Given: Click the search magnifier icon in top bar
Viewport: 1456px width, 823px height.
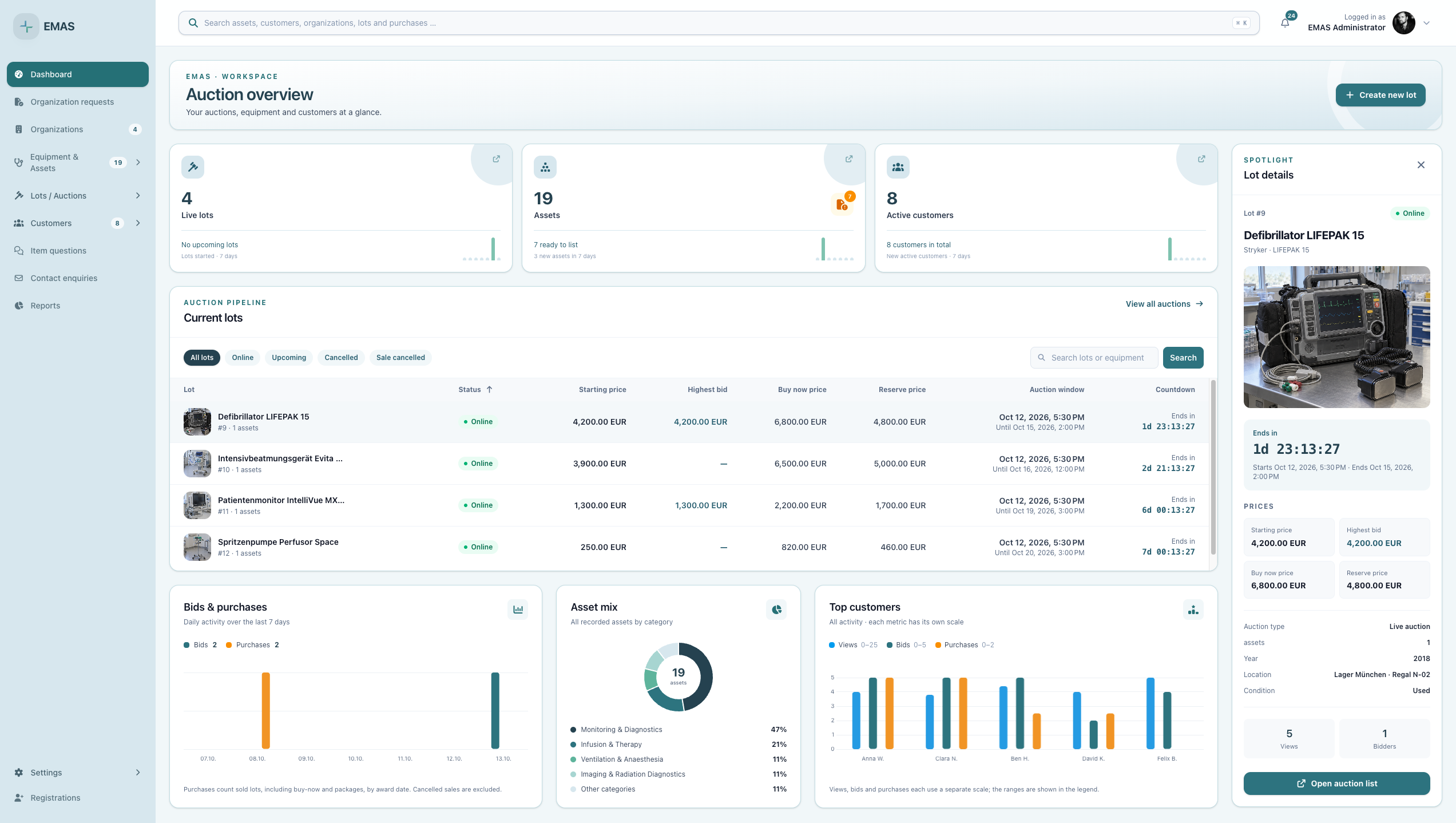Looking at the screenshot, I should pyautogui.click(x=193, y=23).
